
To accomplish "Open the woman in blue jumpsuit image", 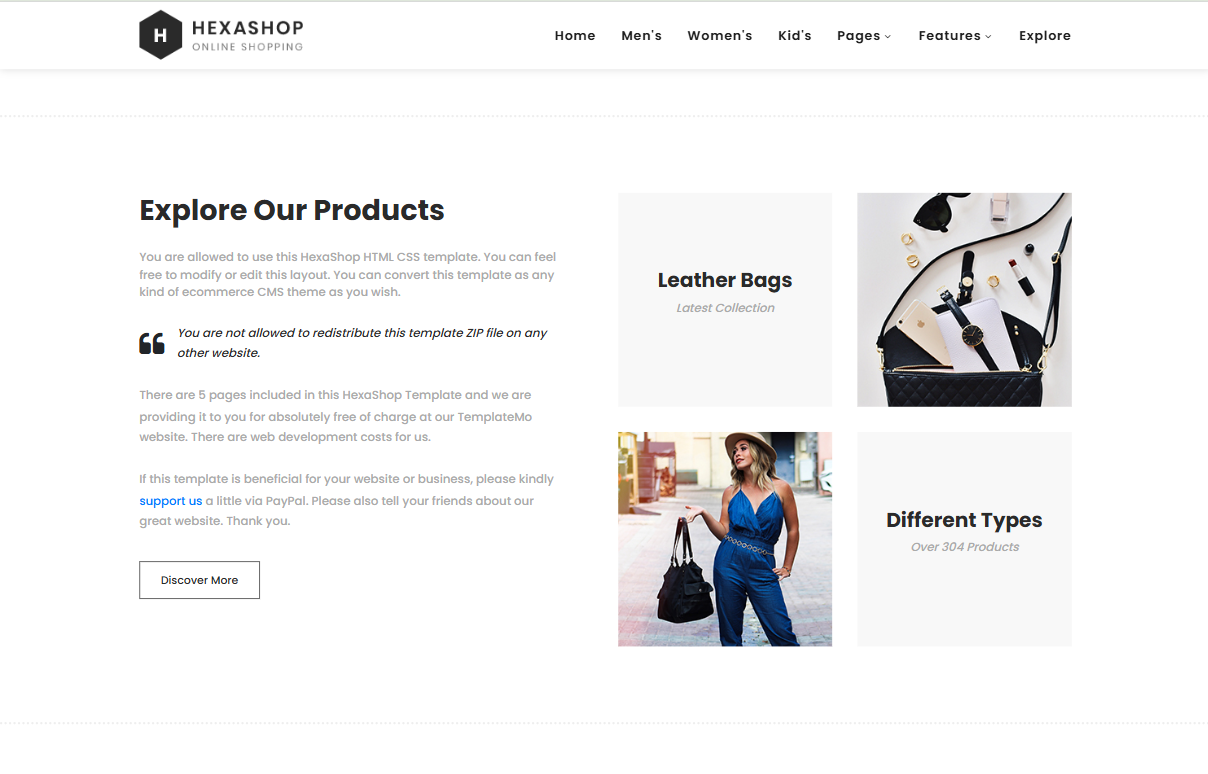I will (725, 539).
